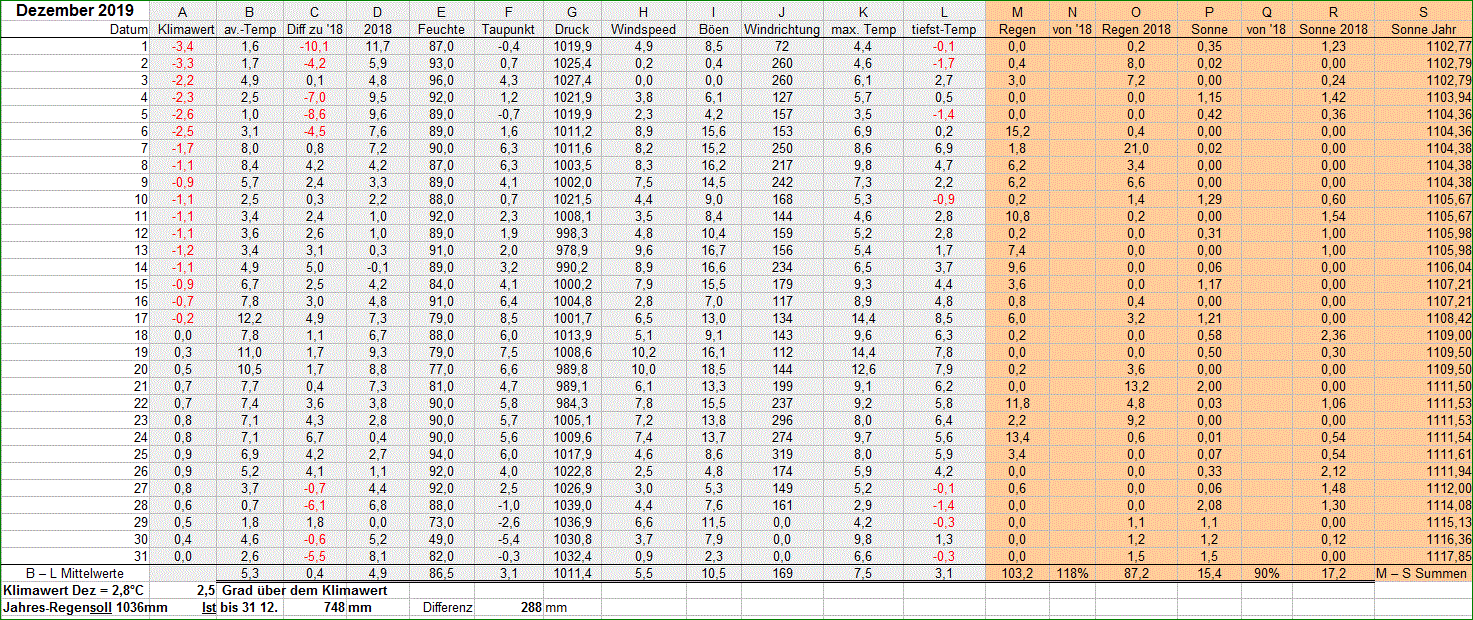
Task: Click the "Taupunkt" column label
Action: point(507,30)
